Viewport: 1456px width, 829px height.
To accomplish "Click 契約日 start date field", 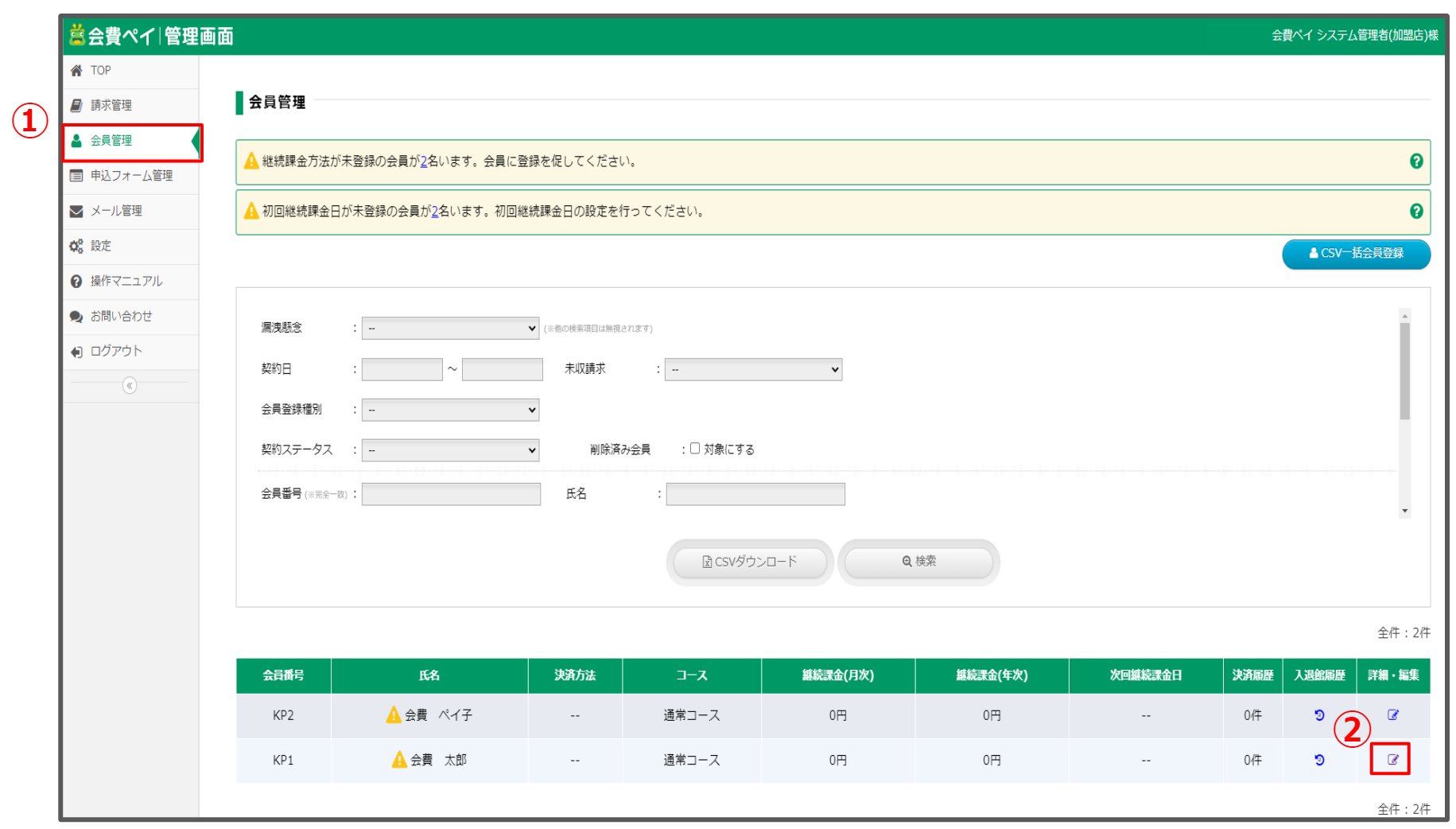I will pyautogui.click(x=402, y=369).
